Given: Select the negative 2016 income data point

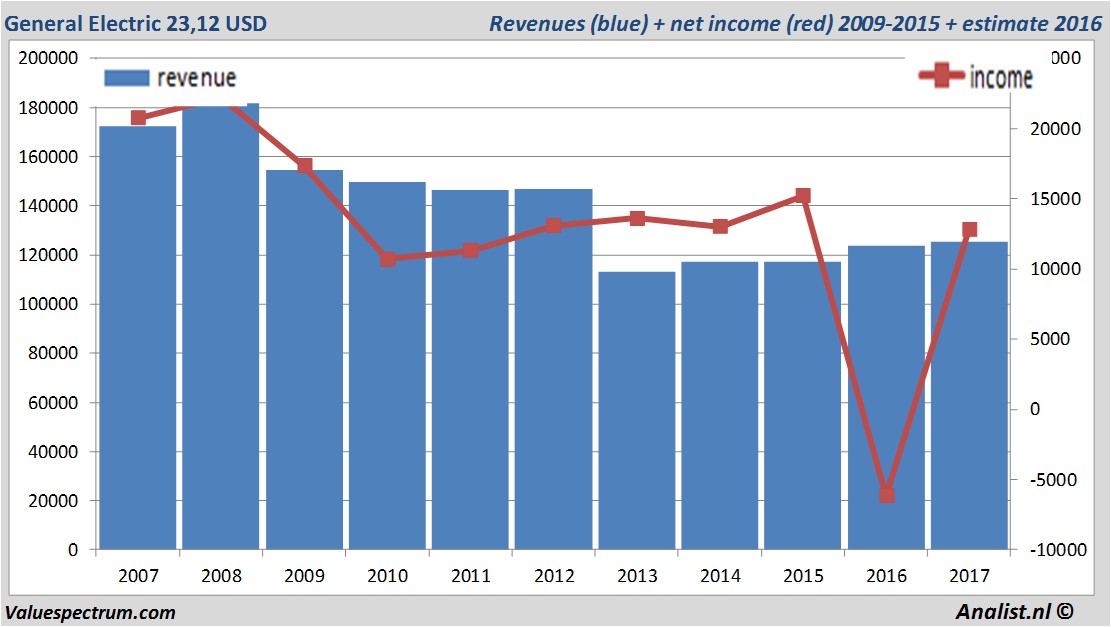Looking at the screenshot, I should tap(886, 495).
